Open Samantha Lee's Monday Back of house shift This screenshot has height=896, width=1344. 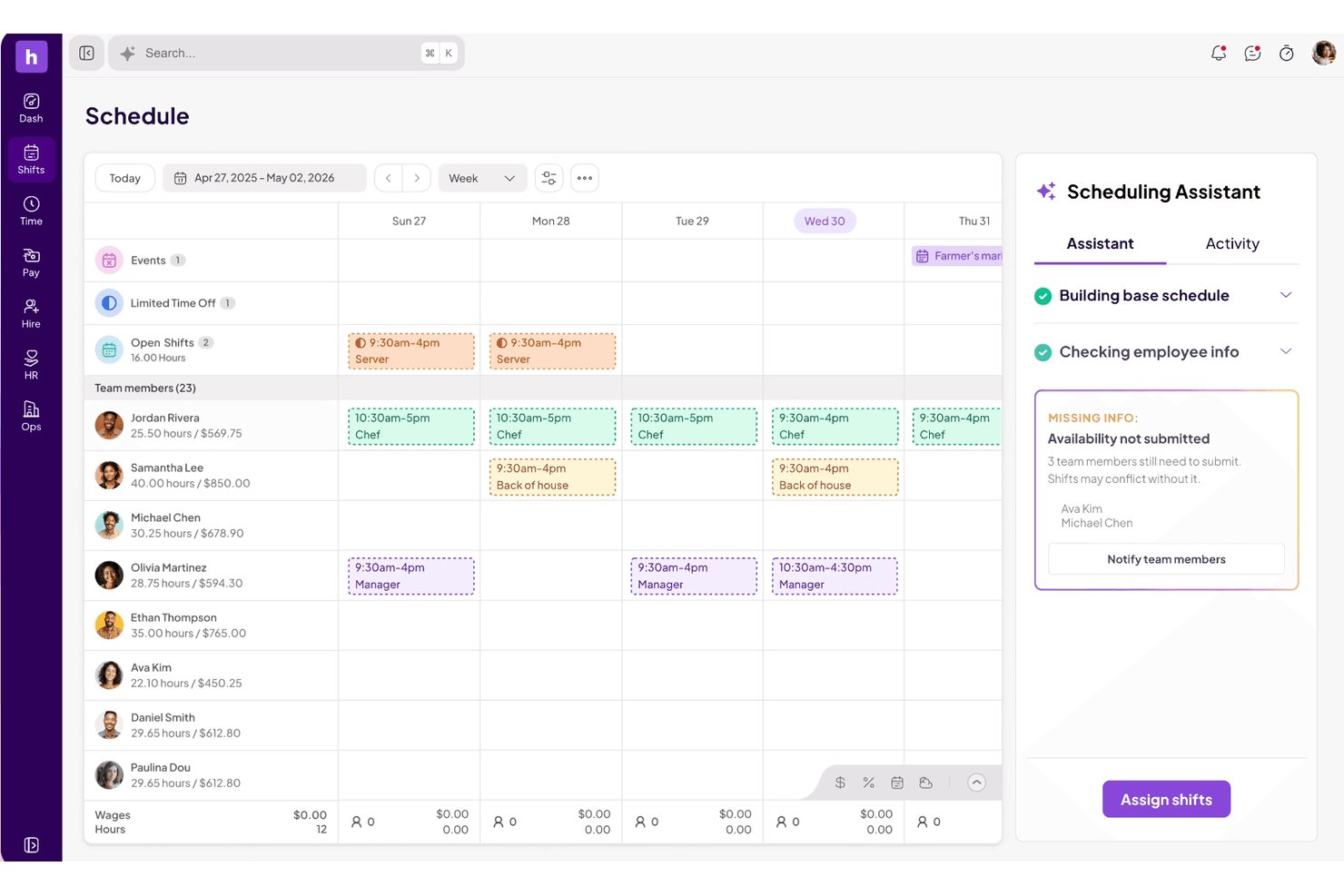point(552,477)
